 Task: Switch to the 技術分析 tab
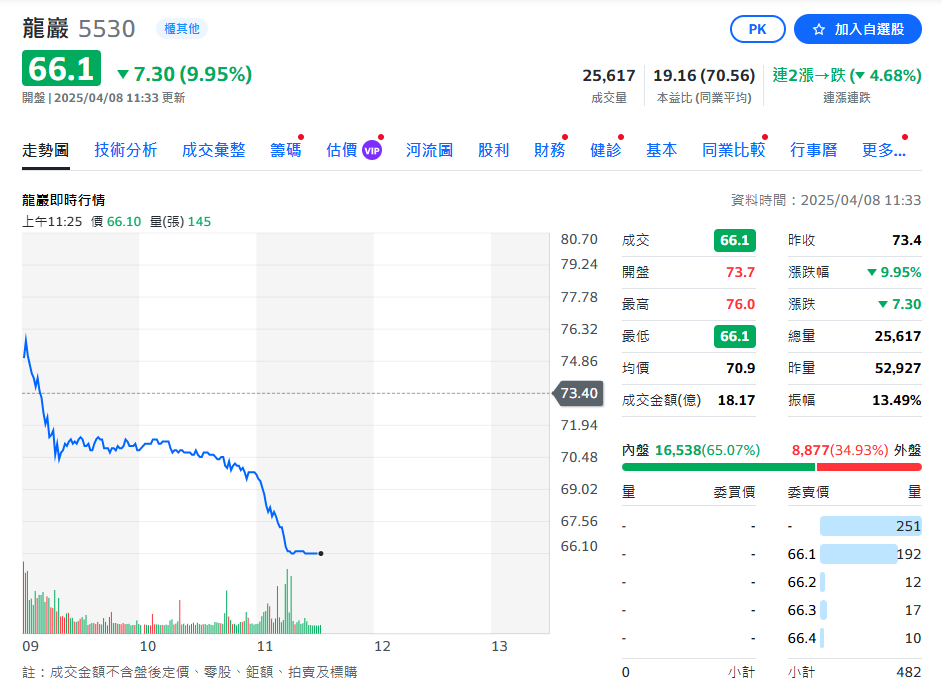[x=126, y=150]
